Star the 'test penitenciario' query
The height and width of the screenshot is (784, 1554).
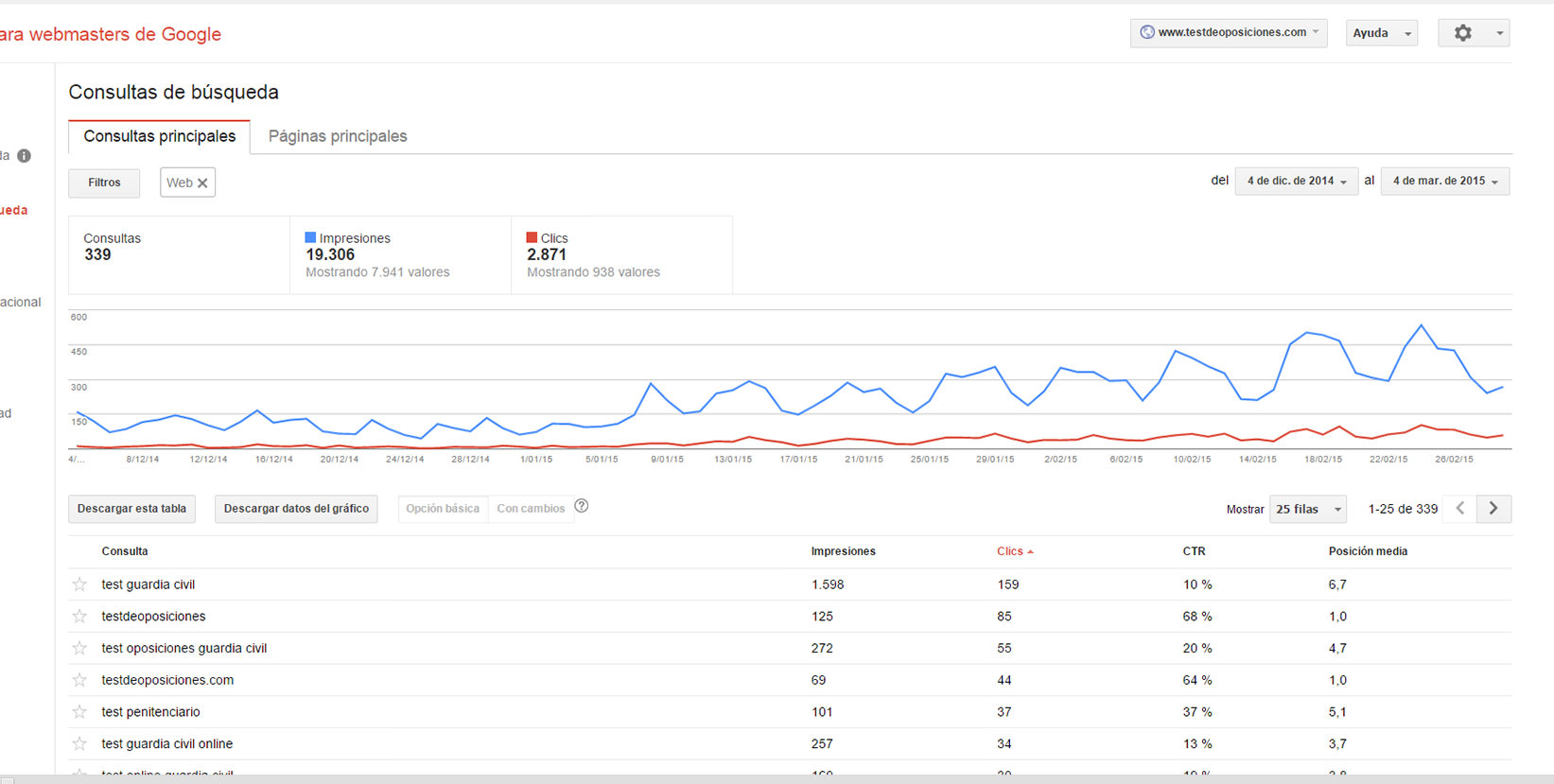(80, 712)
